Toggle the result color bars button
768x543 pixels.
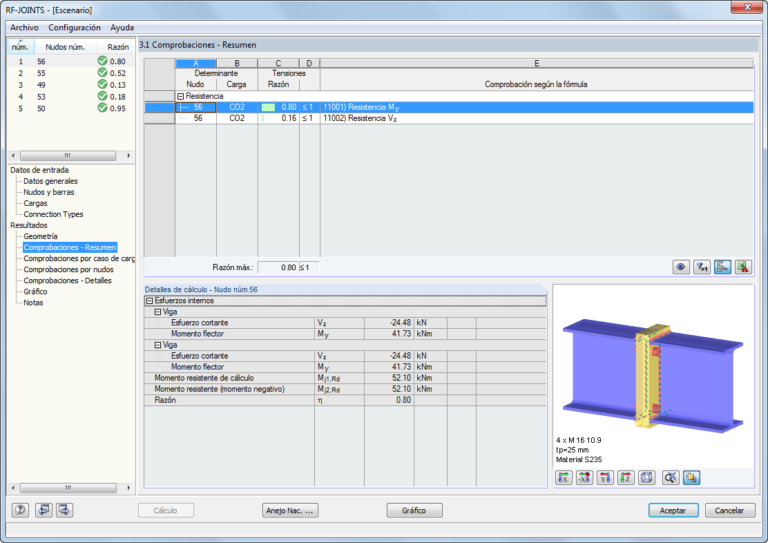(722, 267)
